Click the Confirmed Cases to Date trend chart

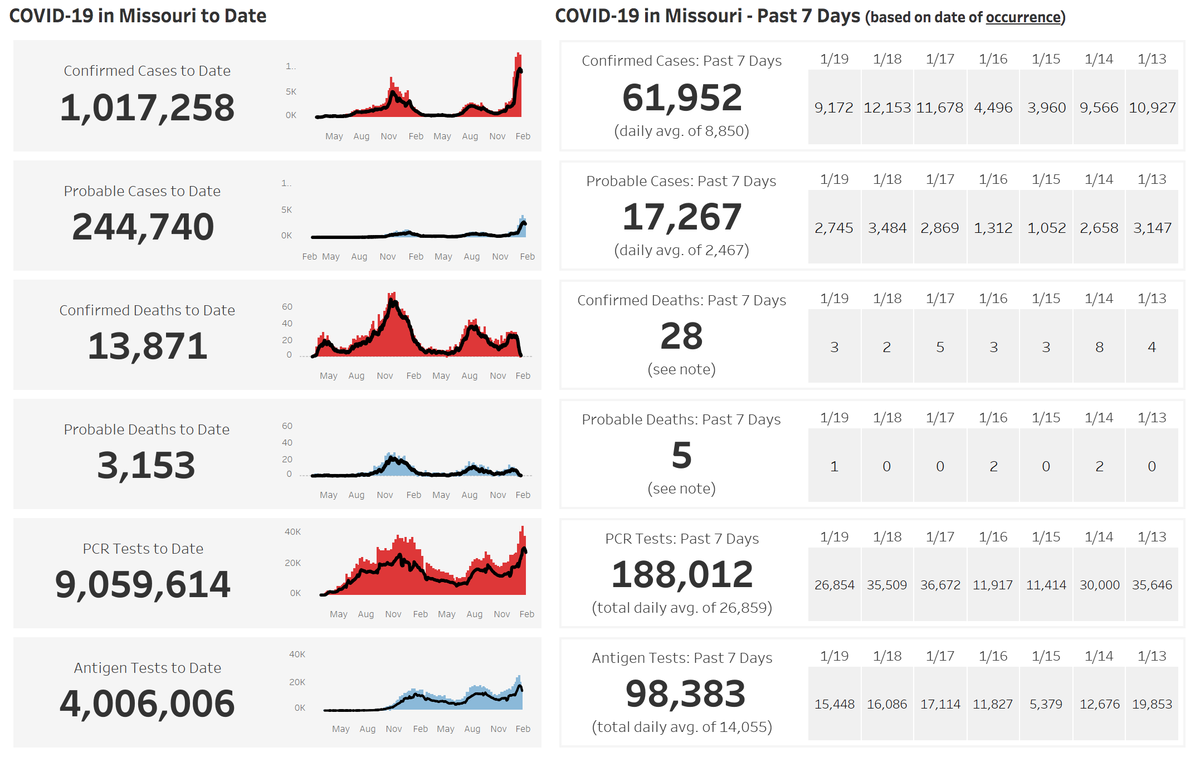tap(420, 95)
